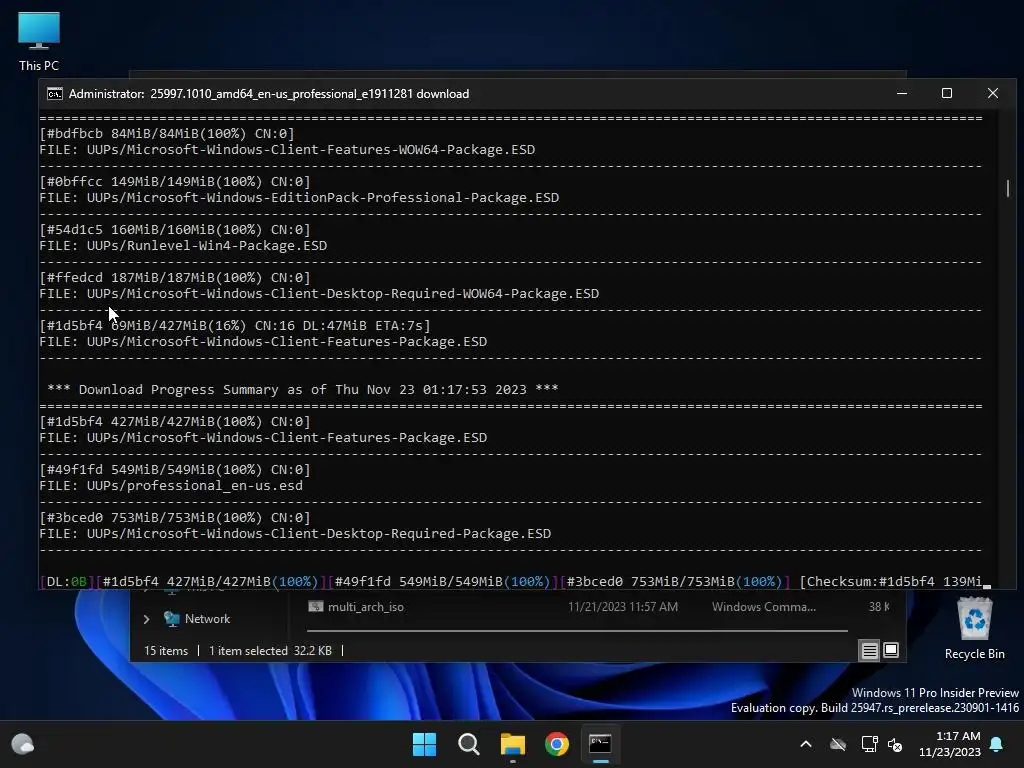Click '1 item selected 32.2 KB' status text
Viewport: 1024px width, 768px height.
(270, 651)
